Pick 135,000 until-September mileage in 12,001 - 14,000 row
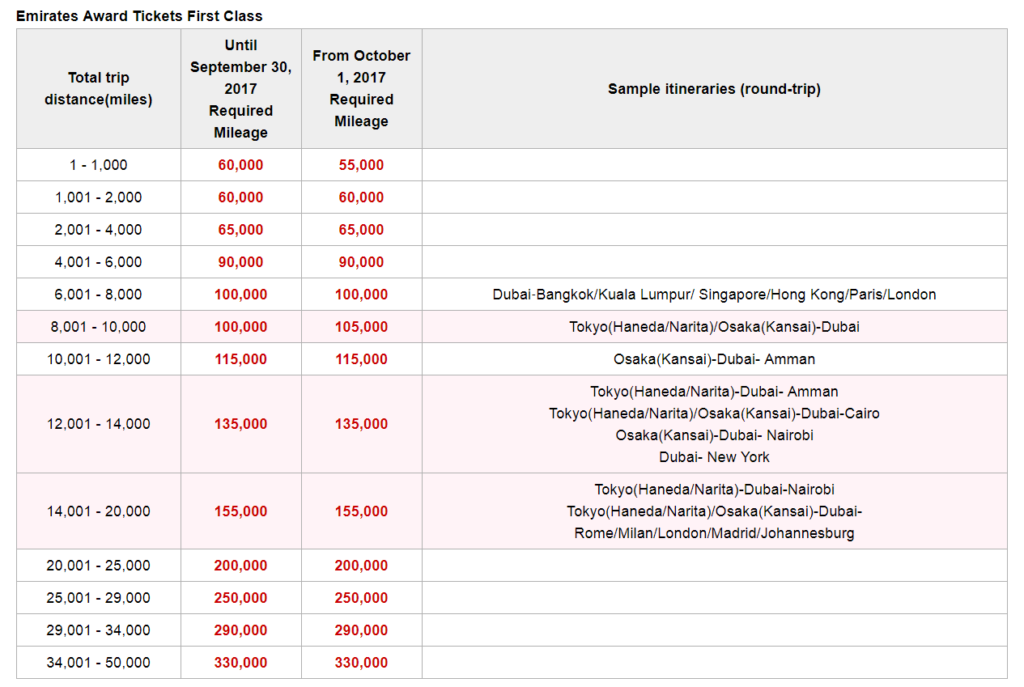This screenshot has width=1024, height=687. (x=241, y=424)
